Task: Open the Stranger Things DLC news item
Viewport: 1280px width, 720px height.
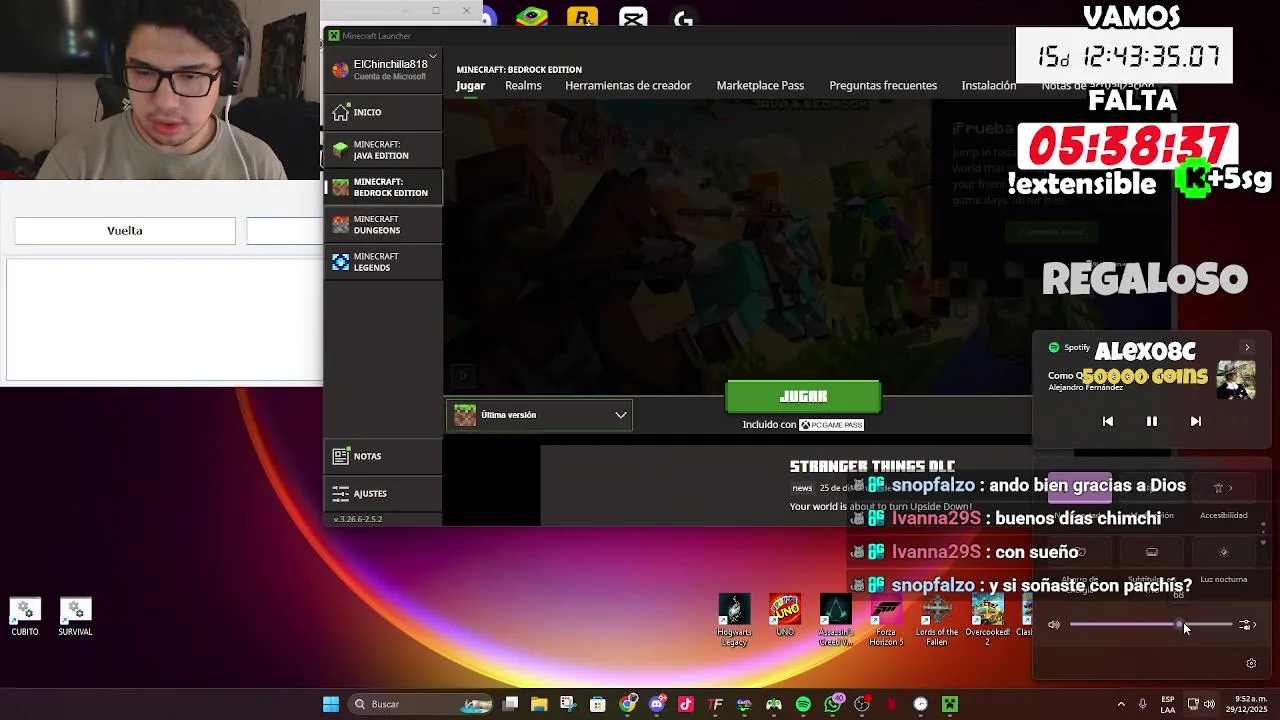Action: pyautogui.click(x=872, y=466)
